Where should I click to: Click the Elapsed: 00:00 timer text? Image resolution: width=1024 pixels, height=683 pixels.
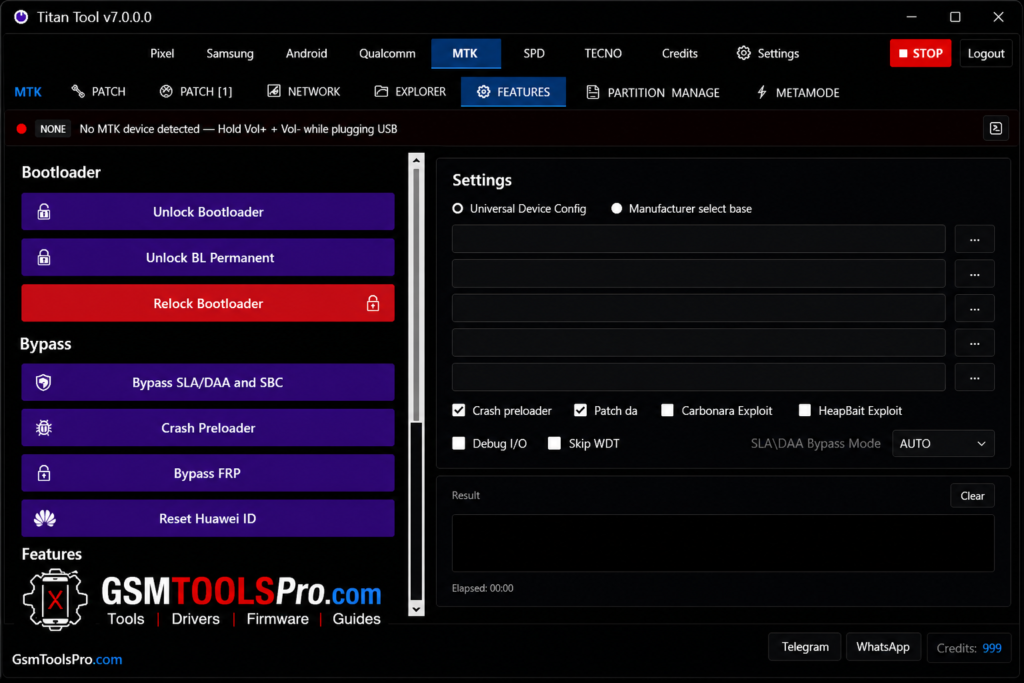[483, 588]
